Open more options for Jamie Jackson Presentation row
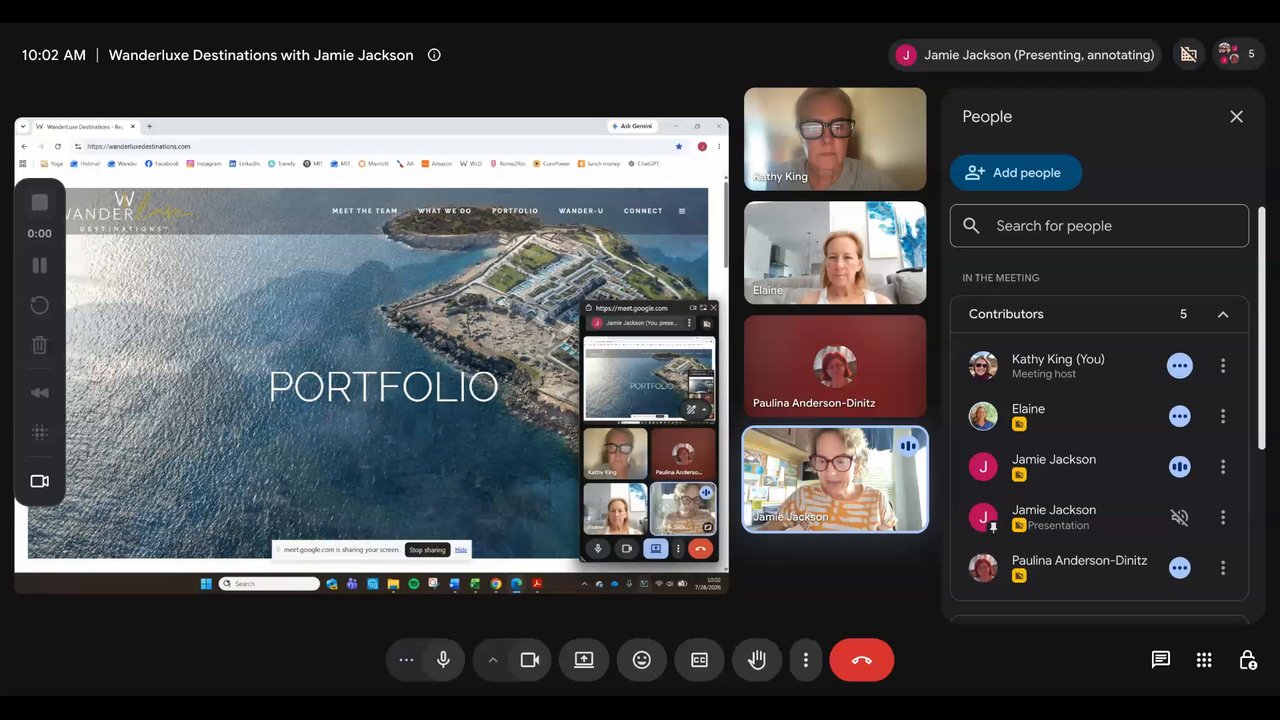 coord(1222,517)
